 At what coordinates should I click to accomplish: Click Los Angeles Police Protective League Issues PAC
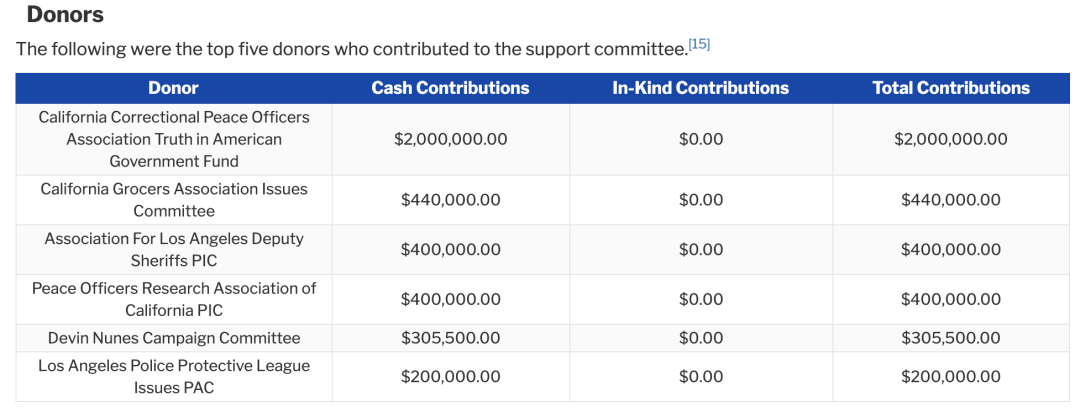point(174,377)
